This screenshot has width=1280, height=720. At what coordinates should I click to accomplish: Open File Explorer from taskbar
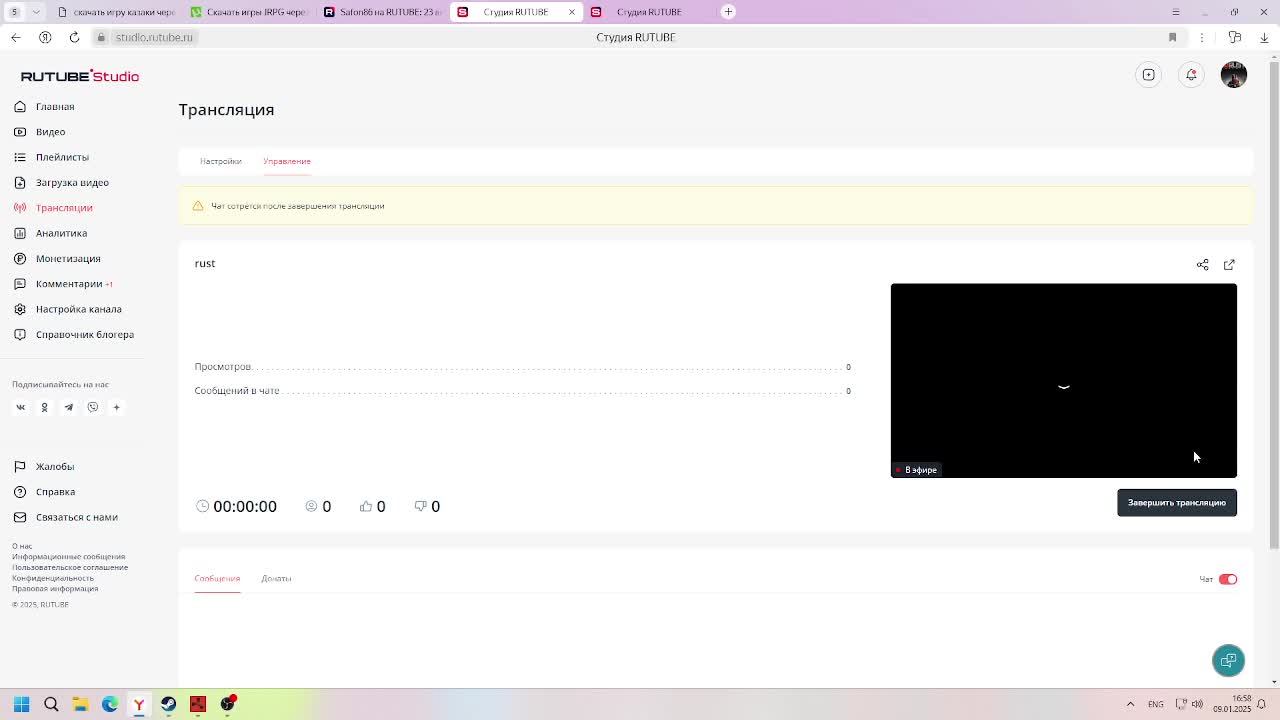tap(80, 704)
